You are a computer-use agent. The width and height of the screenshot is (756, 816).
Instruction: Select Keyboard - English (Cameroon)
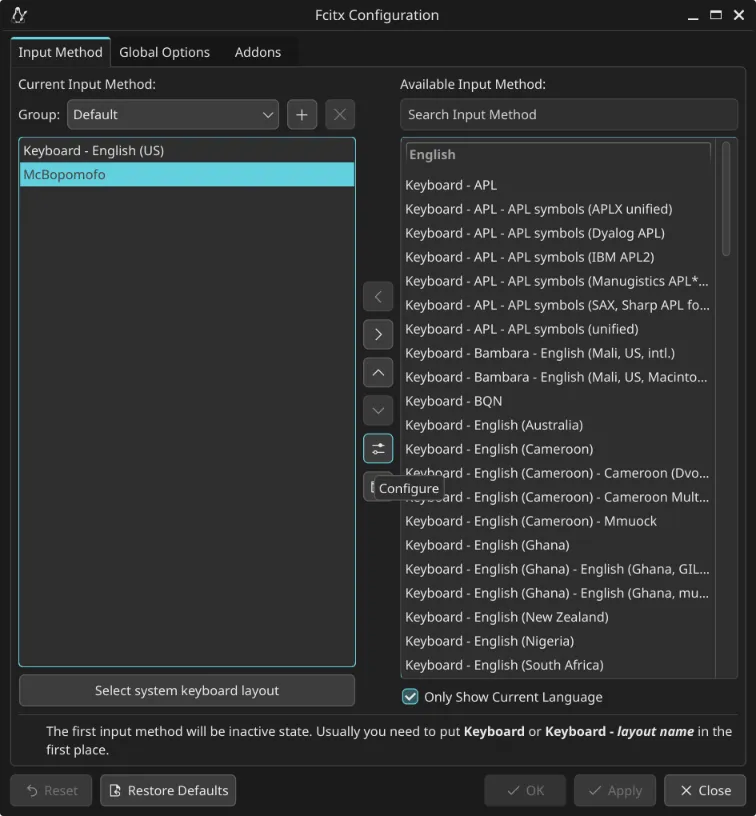click(558, 449)
